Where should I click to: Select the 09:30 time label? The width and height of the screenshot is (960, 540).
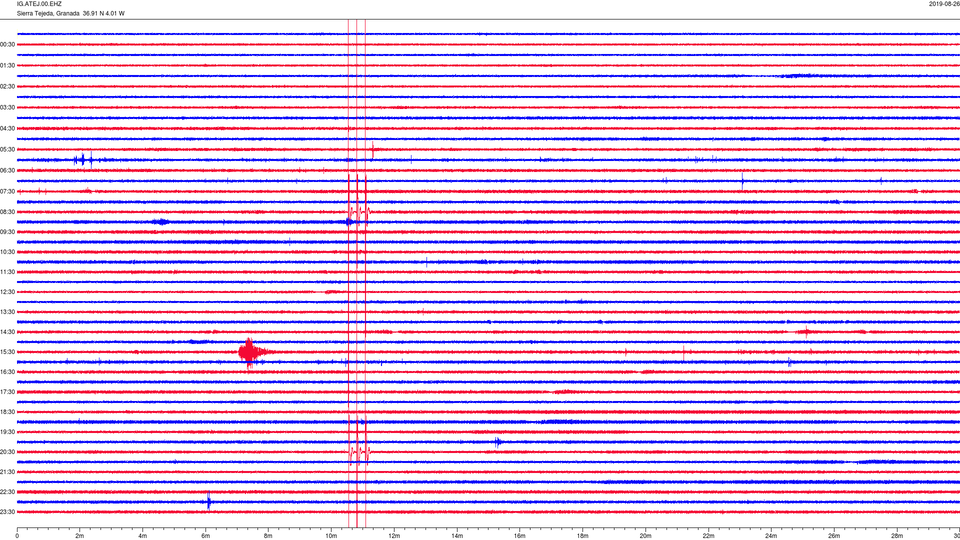point(7,232)
